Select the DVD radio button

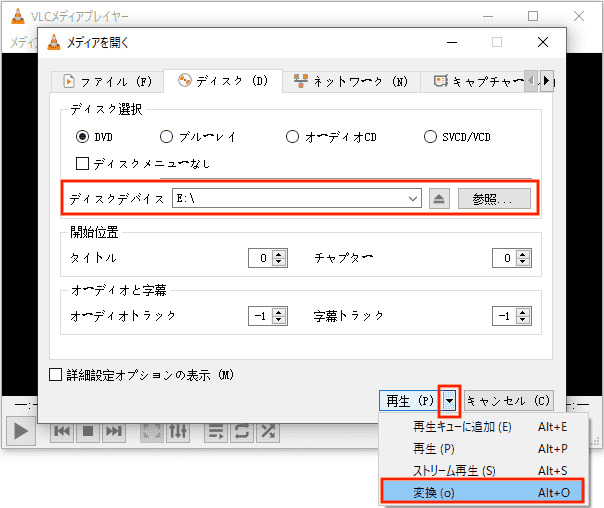82,137
